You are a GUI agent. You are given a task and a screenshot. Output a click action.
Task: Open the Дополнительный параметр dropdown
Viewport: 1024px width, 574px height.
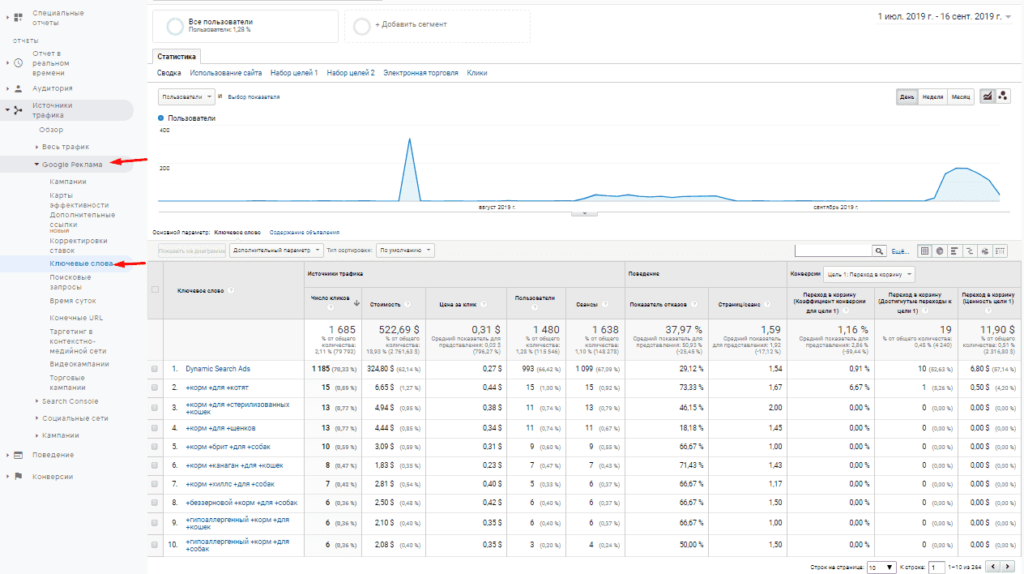276,250
